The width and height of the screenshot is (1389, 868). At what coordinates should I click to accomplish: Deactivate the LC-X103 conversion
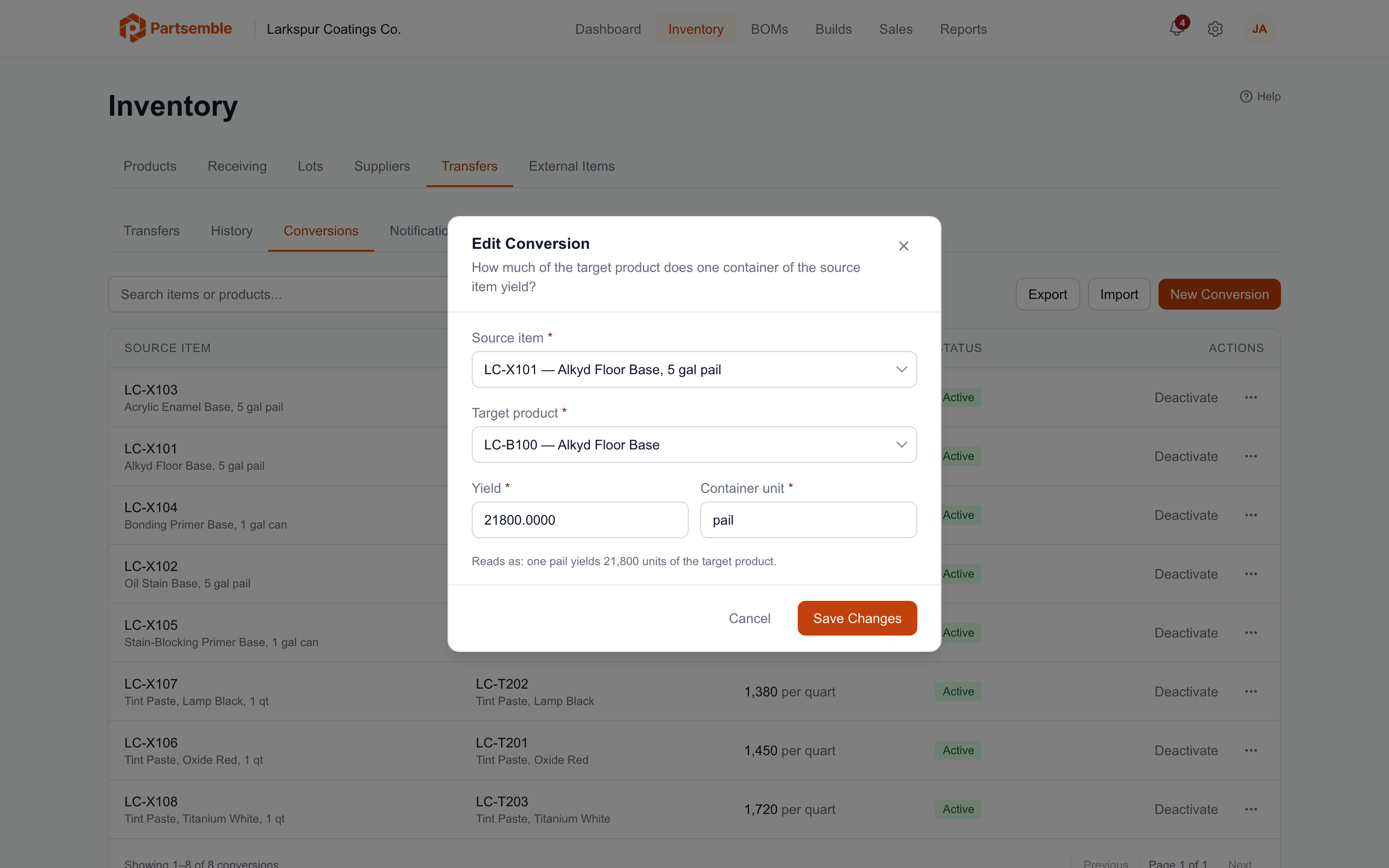click(x=1186, y=397)
